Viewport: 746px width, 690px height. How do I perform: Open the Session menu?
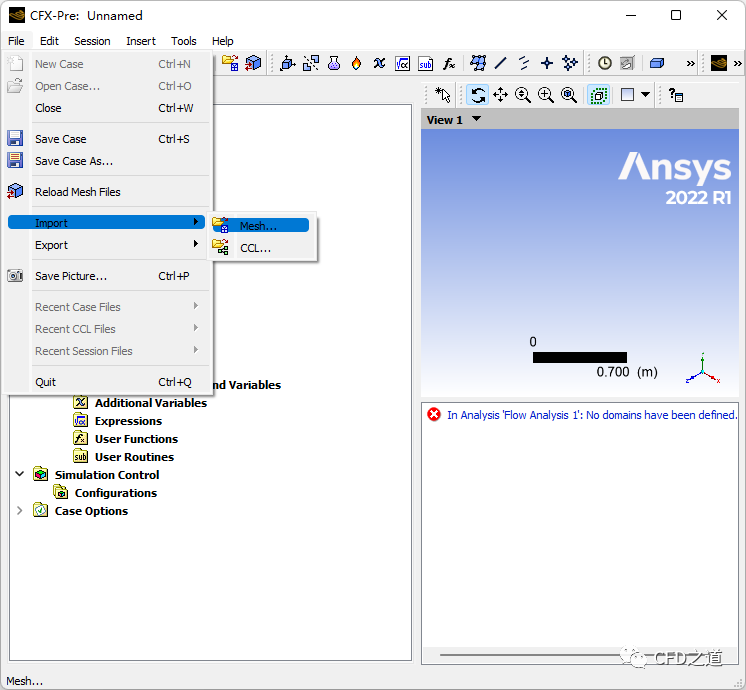point(92,41)
